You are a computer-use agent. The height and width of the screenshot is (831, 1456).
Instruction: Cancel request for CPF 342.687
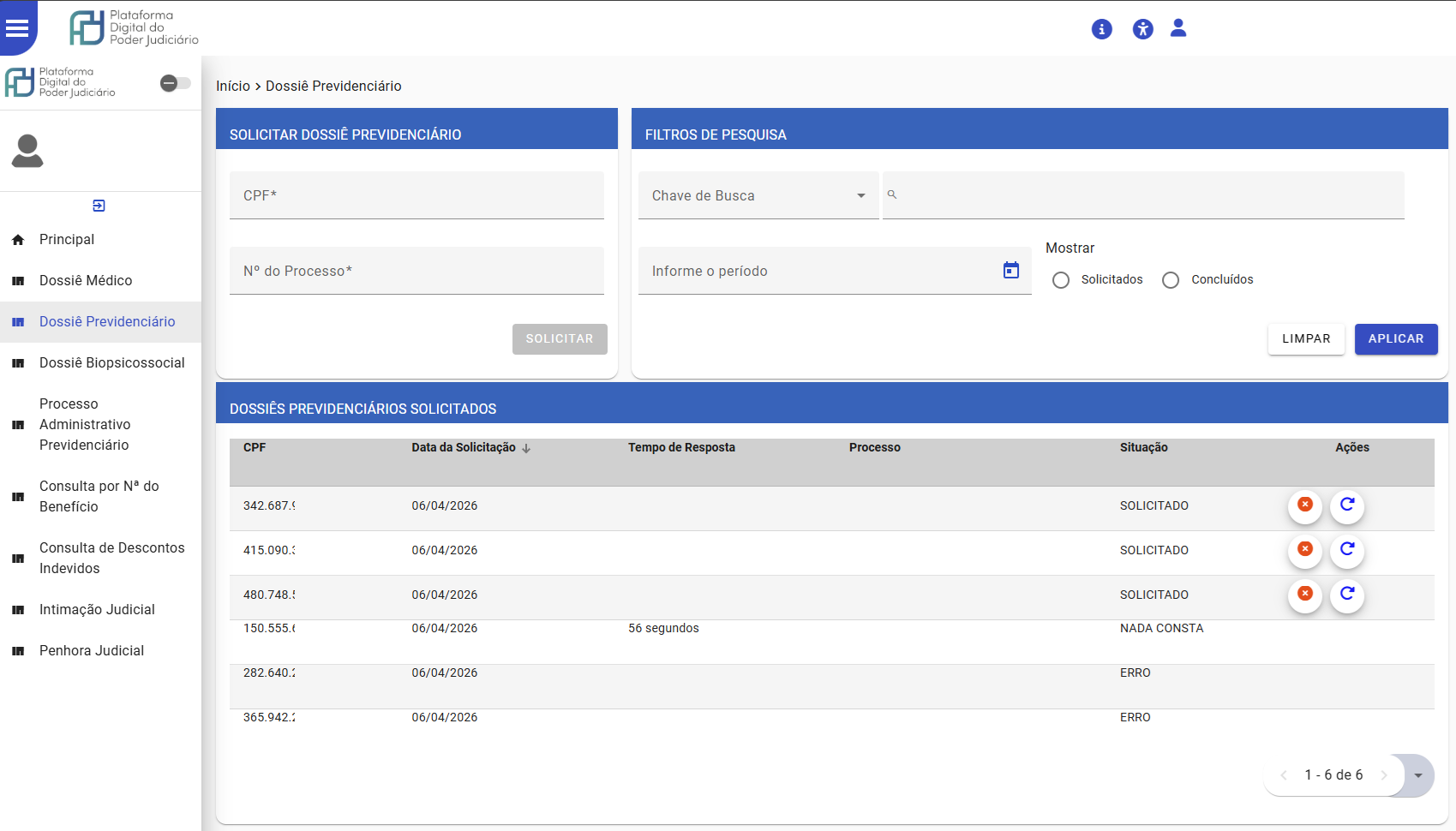(x=1305, y=505)
